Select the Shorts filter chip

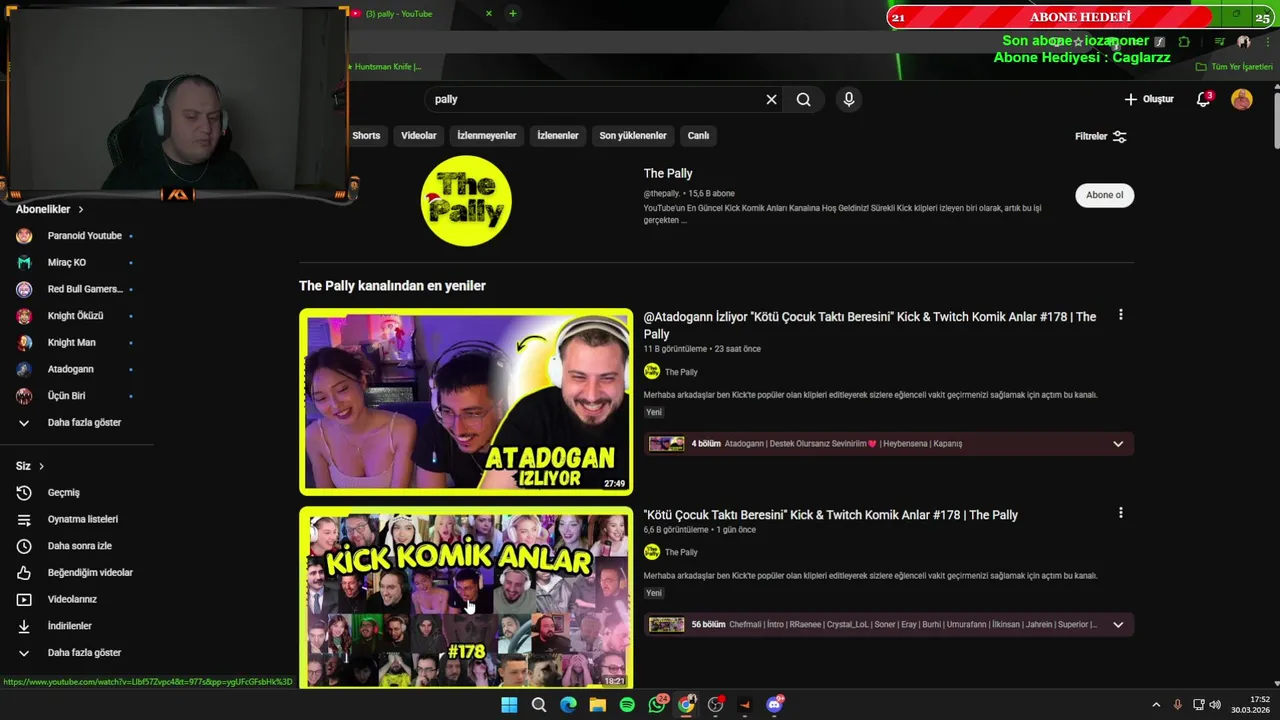[x=366, y=136]
